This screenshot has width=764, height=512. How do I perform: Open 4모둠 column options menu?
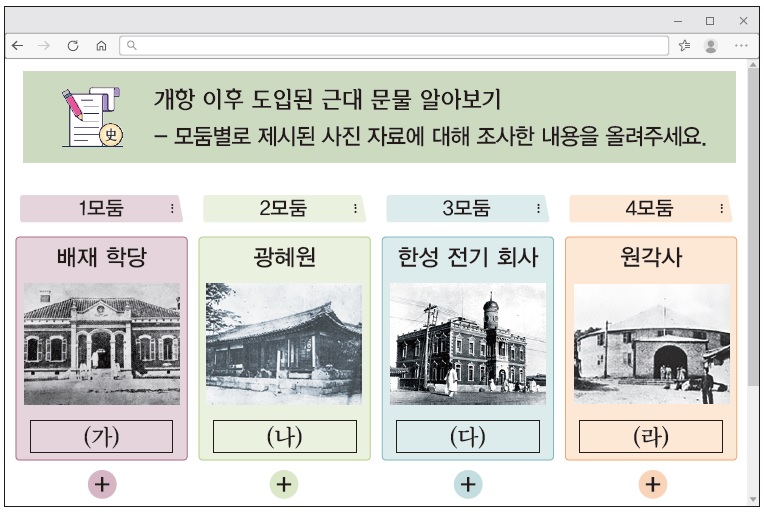pyautogui.click(x=721, y=209)
